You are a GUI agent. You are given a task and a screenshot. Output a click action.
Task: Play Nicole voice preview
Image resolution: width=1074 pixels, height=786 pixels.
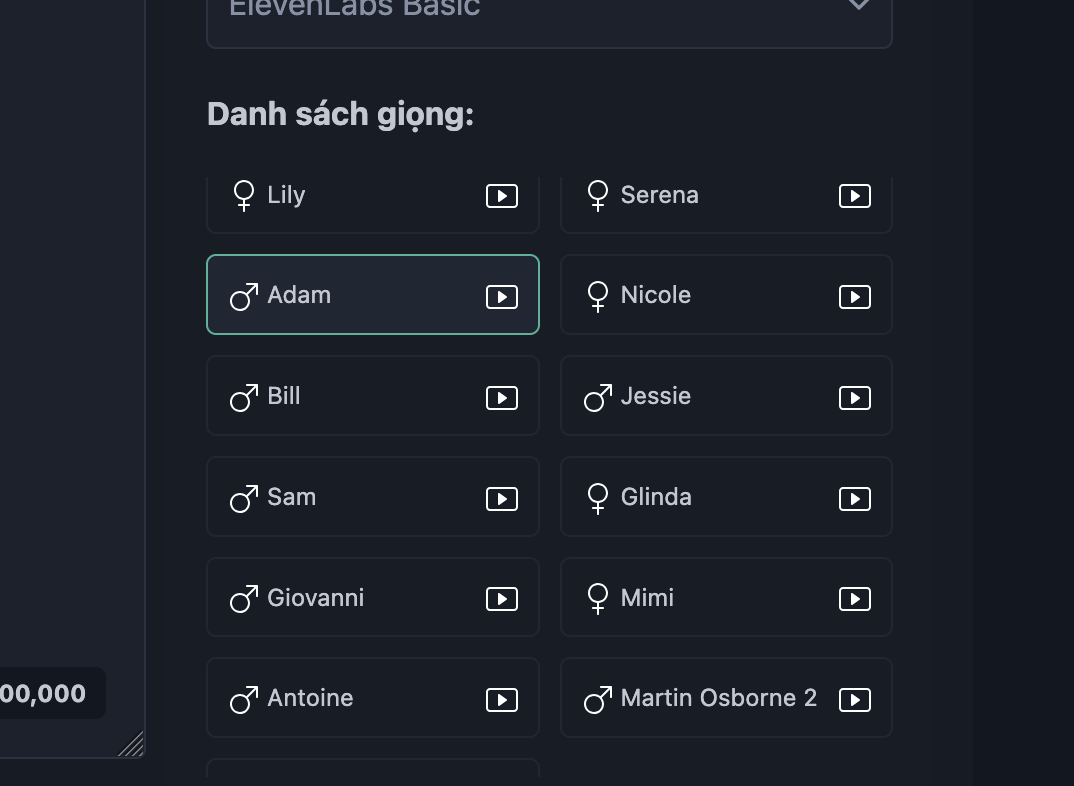855,296
